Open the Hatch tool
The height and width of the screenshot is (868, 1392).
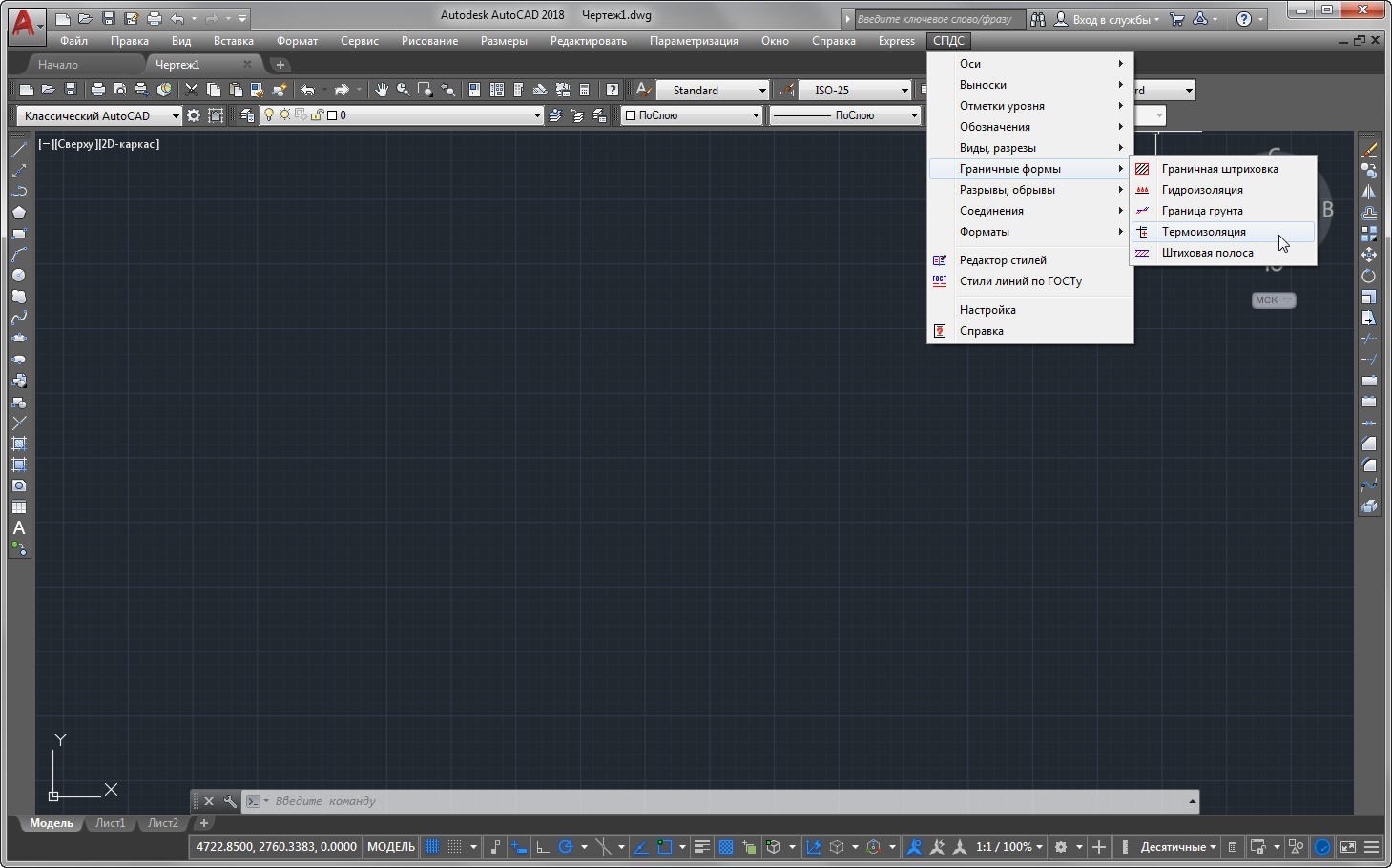18,444
